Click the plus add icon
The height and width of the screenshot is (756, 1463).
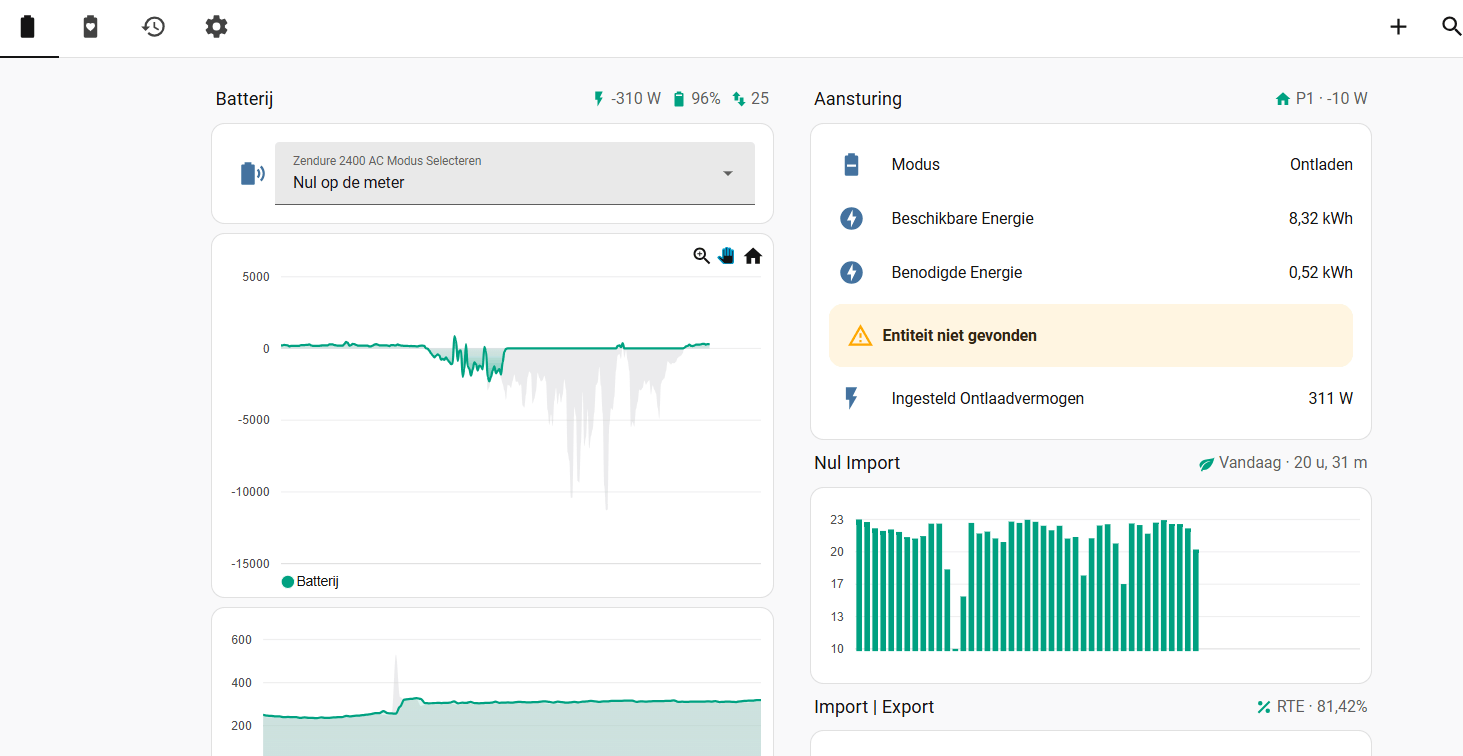pyautogui.click(x=1398, y=27)
